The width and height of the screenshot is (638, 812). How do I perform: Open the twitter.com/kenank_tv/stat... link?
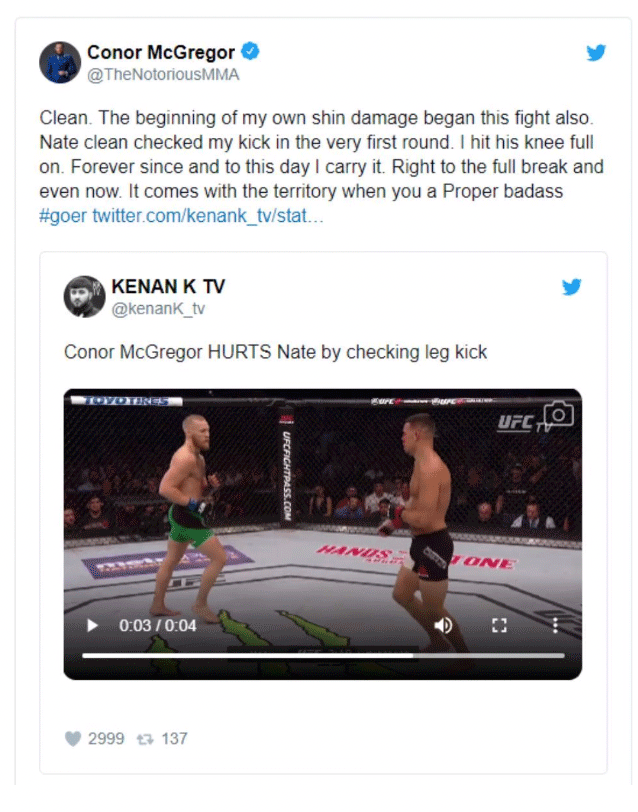(x=208, y=215)
